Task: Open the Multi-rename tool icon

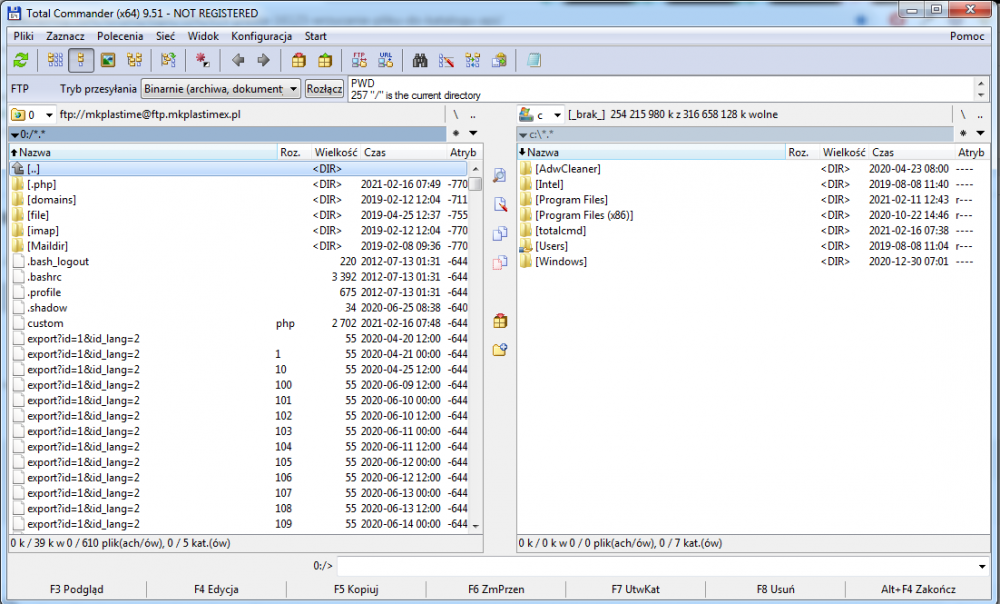Action: click(446, 61)
